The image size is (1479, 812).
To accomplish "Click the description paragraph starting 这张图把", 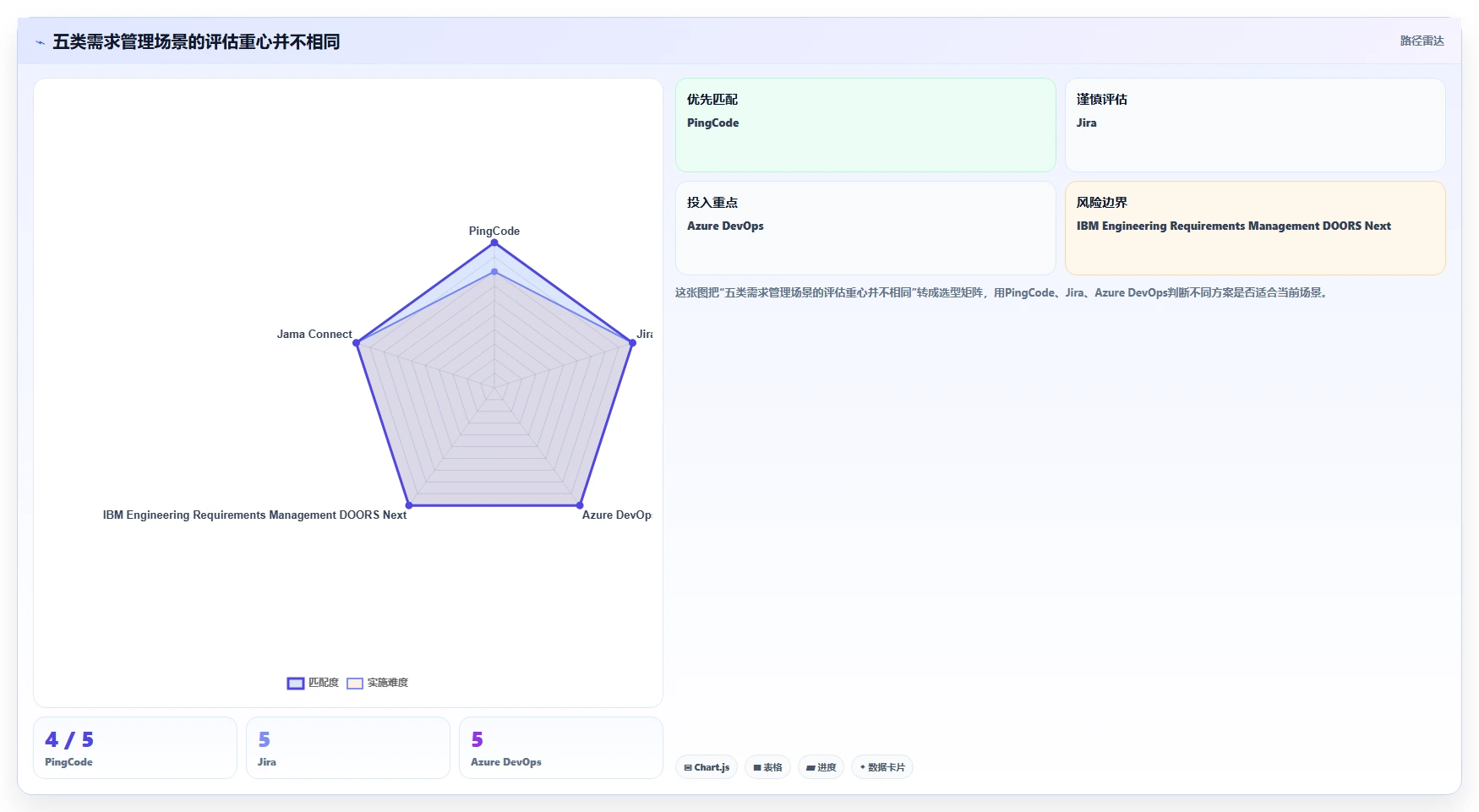I will [1002, 292].
